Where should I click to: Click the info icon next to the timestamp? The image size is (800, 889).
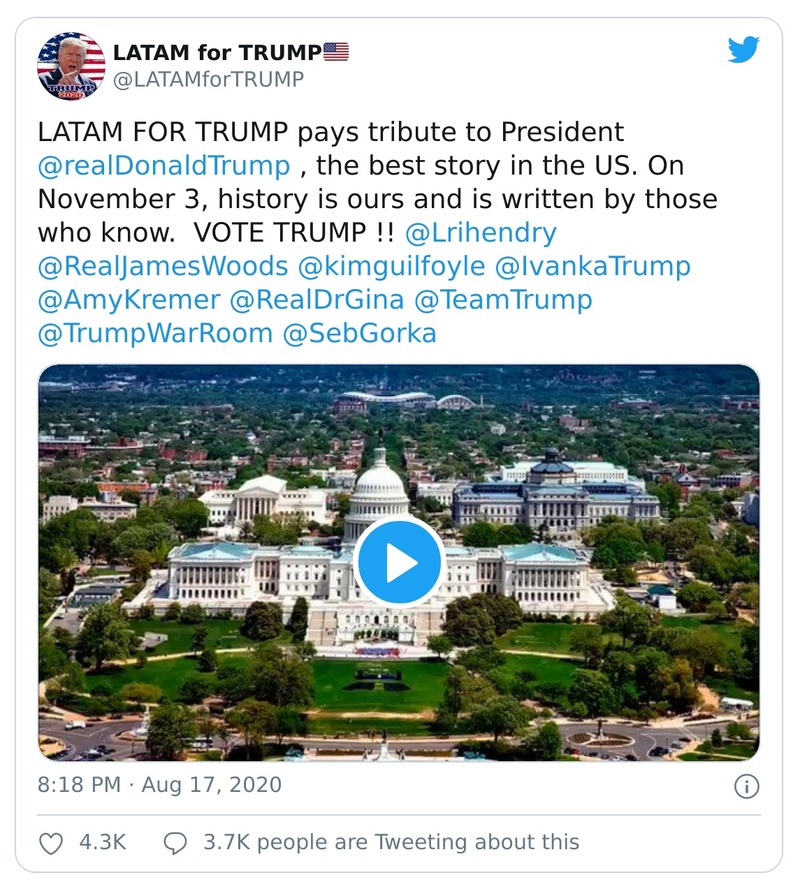pos(748,788)
